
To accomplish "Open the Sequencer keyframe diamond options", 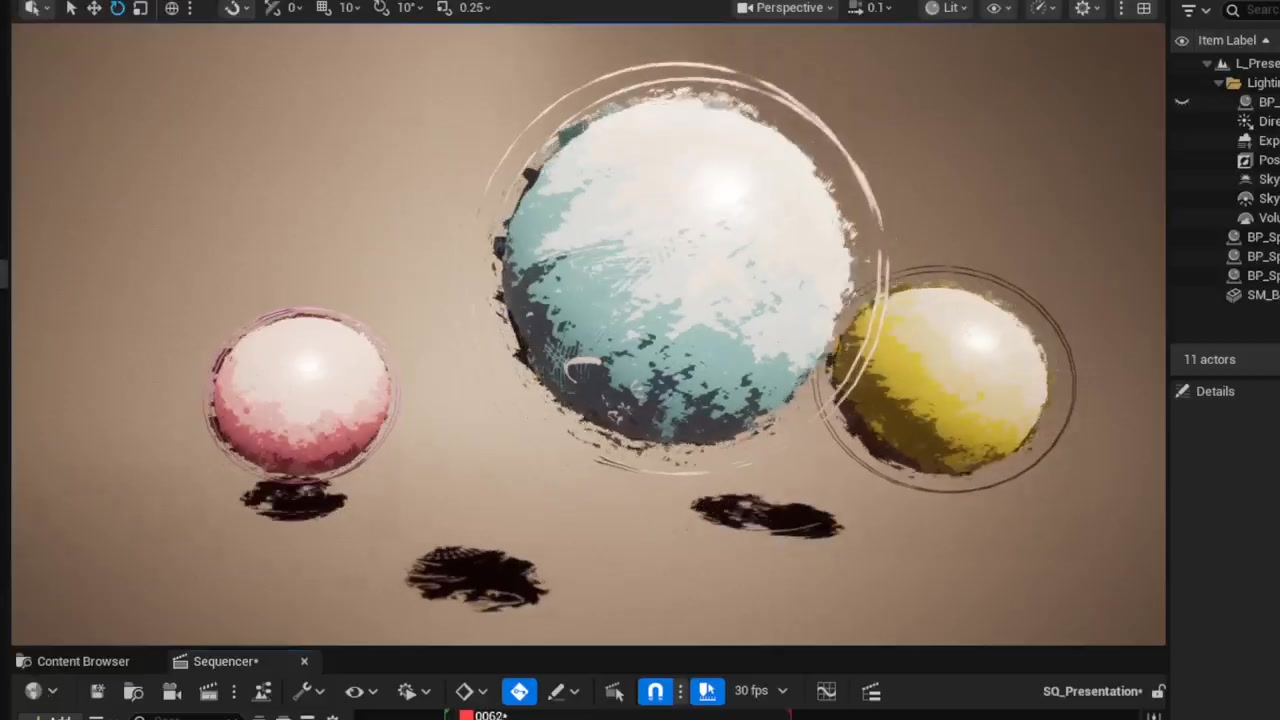I will pyautogui.click(x=471, y=691).
